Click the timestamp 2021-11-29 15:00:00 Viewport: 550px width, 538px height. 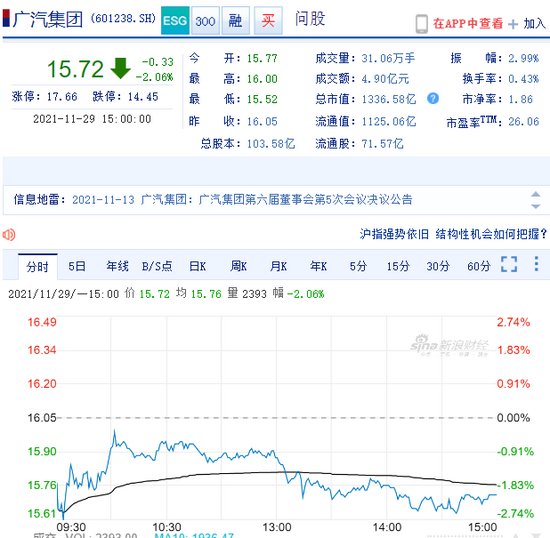[92, 119]
